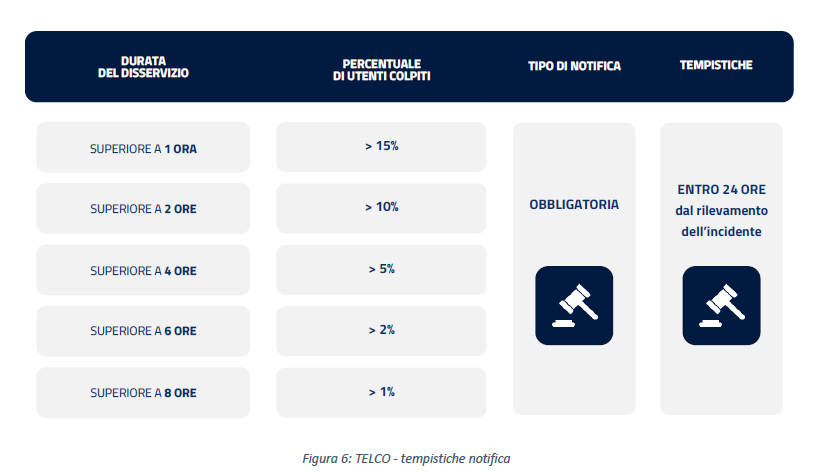
Task: Click the > 15% percentage box
Action: point(381,146)
